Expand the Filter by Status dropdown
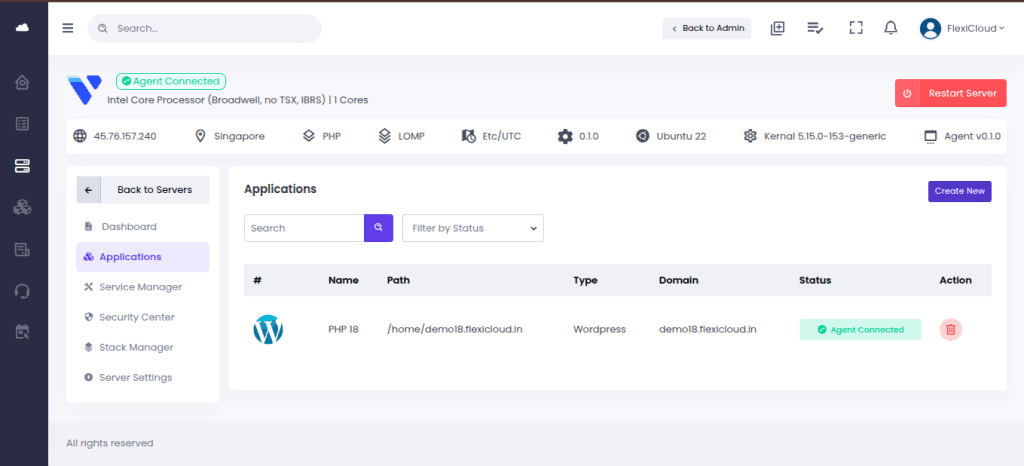This screenshot has height=466, width=1024. click(x=472, y=228)
